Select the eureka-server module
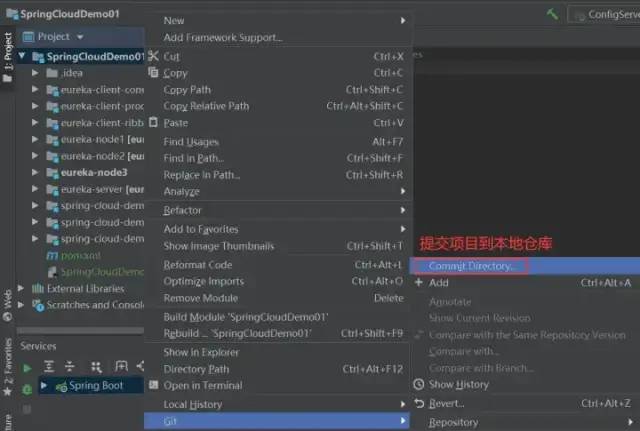Viewport: 640px width, 431px height. tap(95, 189)
